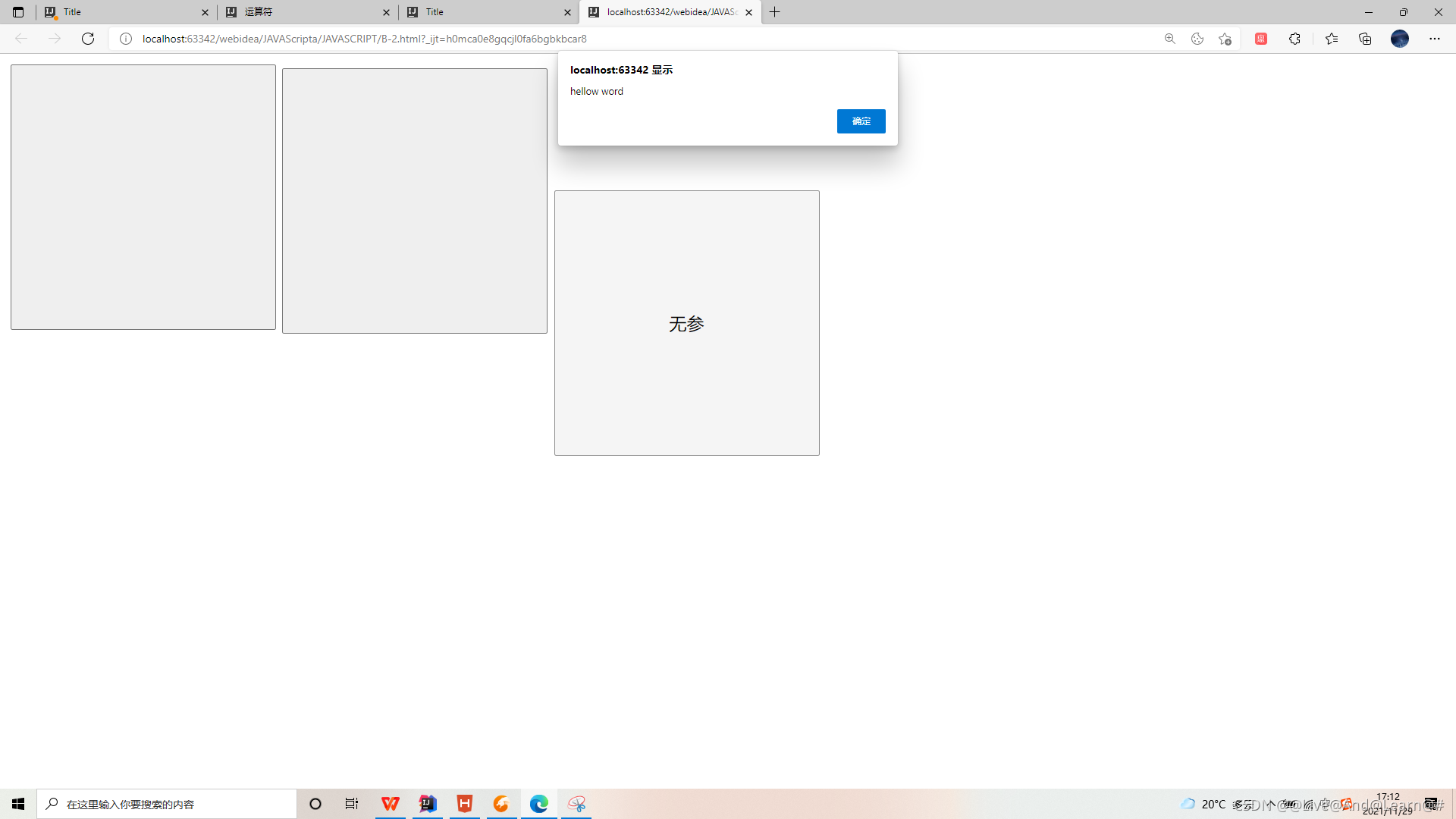Open HBuilder from taskbar
1456x819 pixels.
(465, 804)
